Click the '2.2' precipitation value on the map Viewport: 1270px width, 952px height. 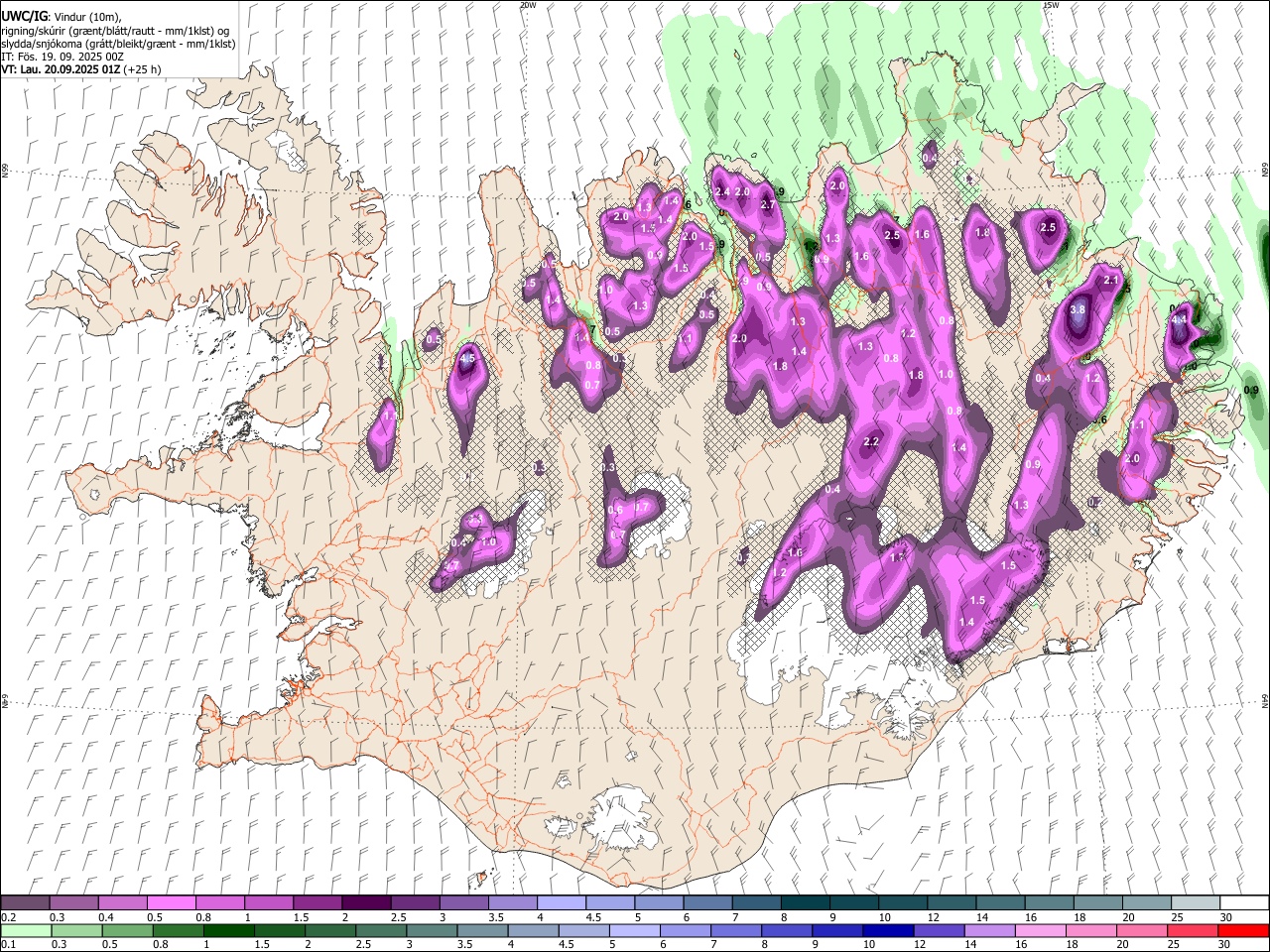(x=872, y=441)
